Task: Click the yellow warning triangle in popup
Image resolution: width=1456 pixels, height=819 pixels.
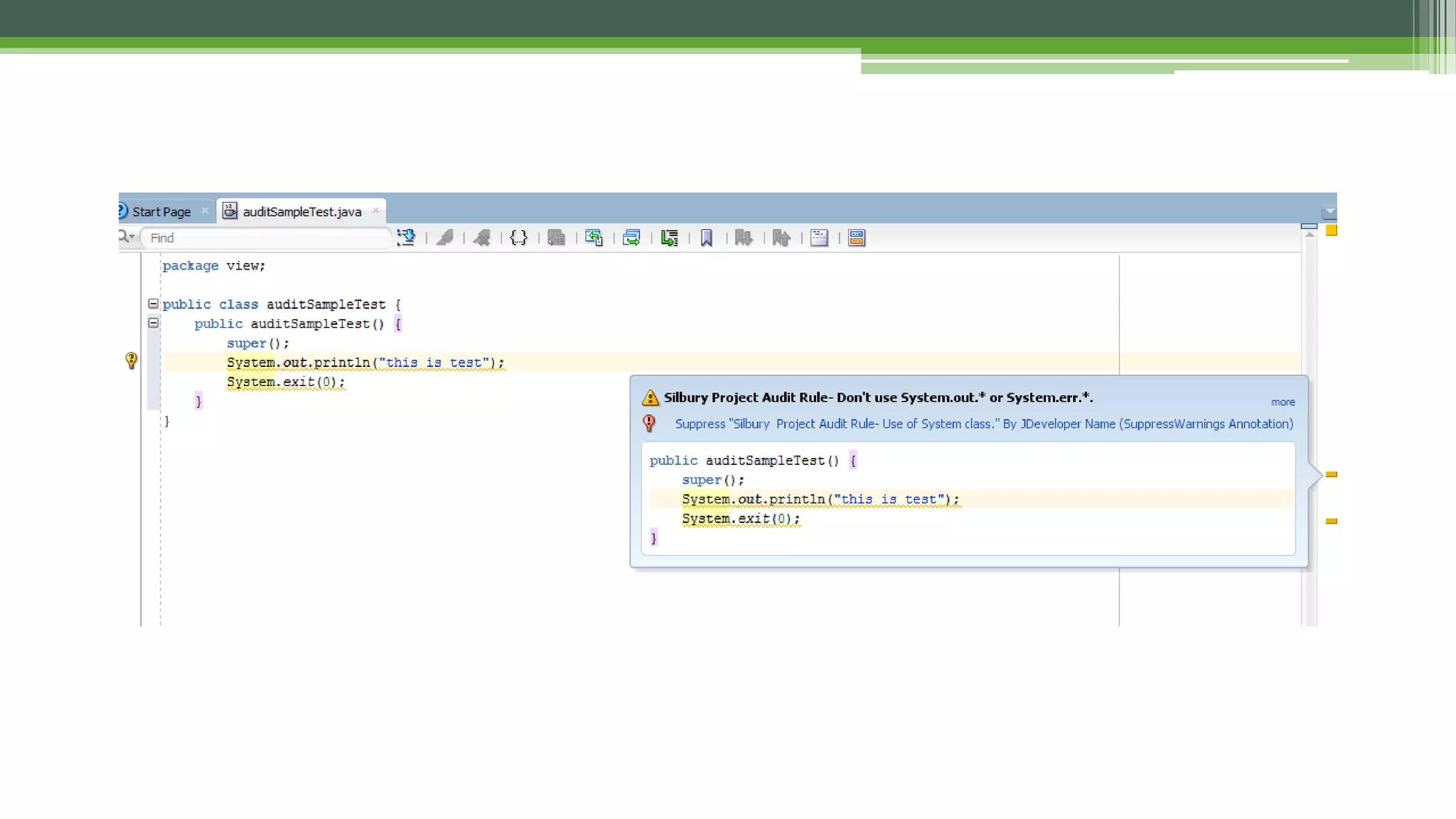Action: (651, 397)
